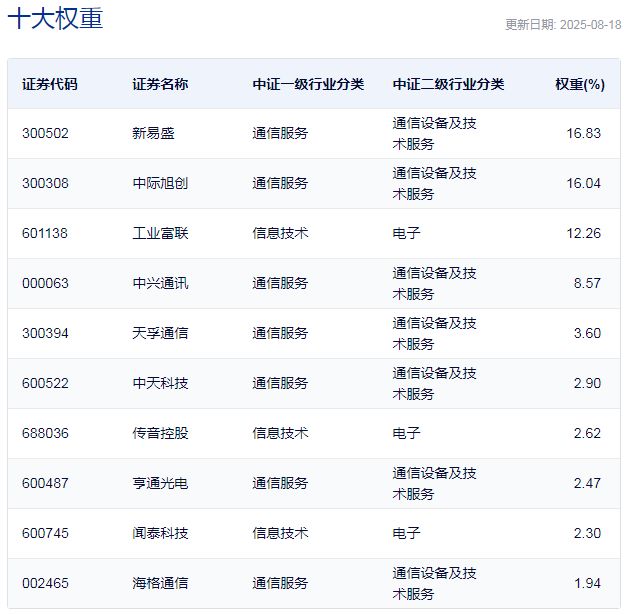Select security code 300394
The height and width of the screenshot is (615, 624).
(x=45, y=333)
